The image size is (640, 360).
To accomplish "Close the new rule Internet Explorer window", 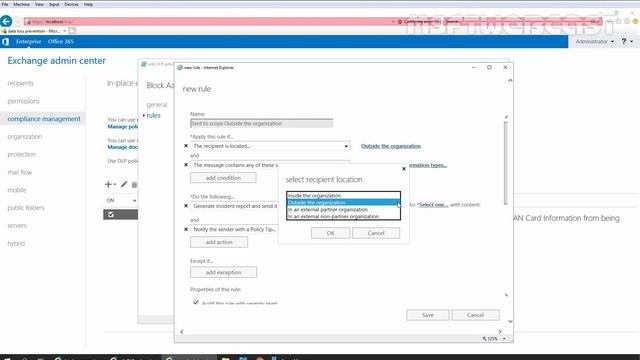I will tap(505, 67).
